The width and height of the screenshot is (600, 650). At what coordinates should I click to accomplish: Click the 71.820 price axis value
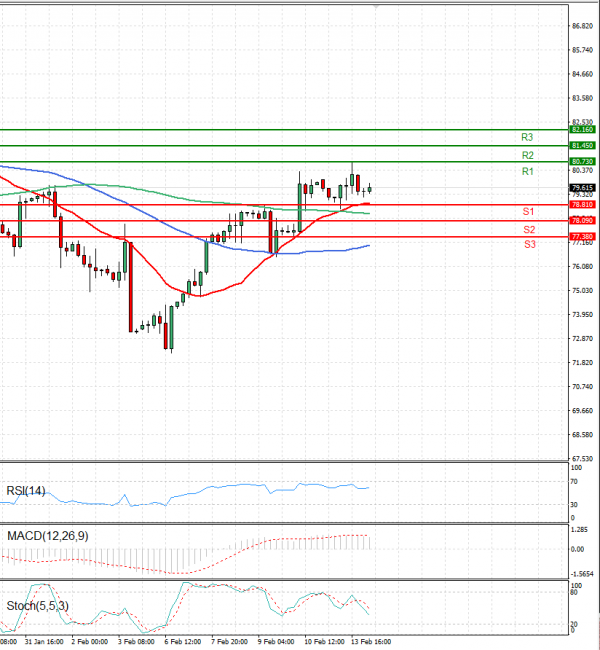click(583, 363)
